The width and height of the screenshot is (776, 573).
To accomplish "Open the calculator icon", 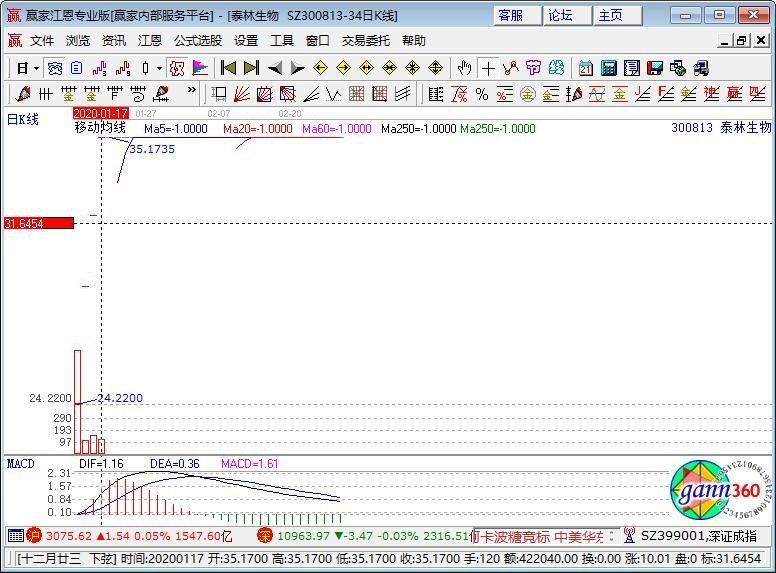I will point(609,68).
